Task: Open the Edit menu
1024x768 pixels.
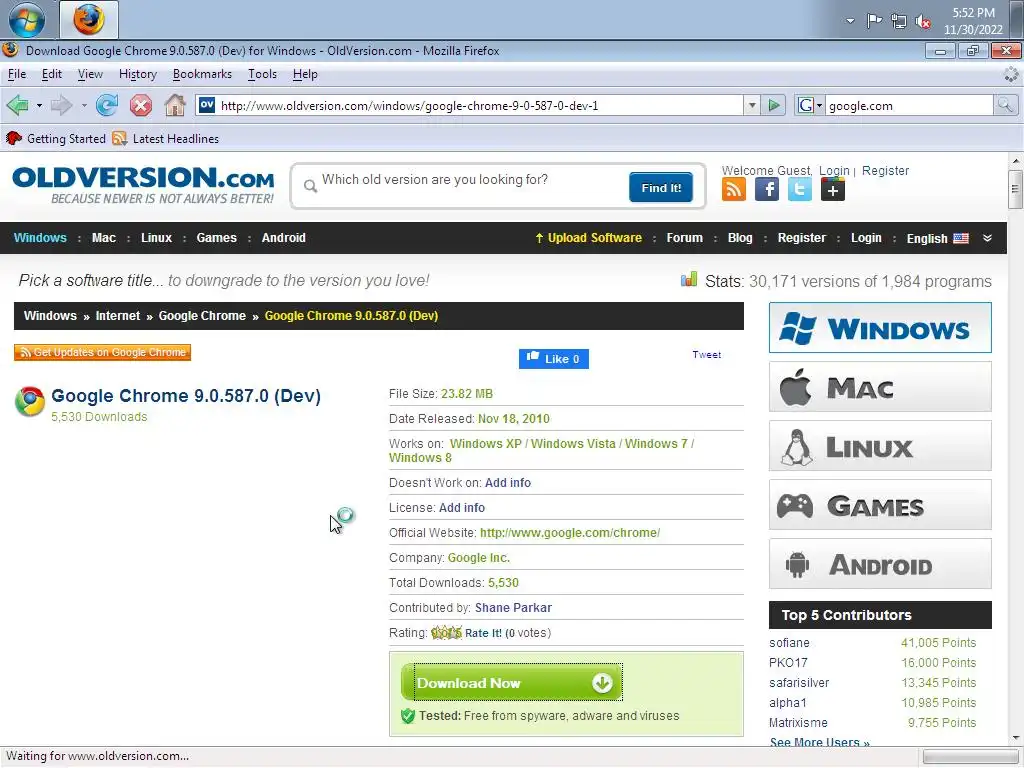Action: [x=52, y=74]
